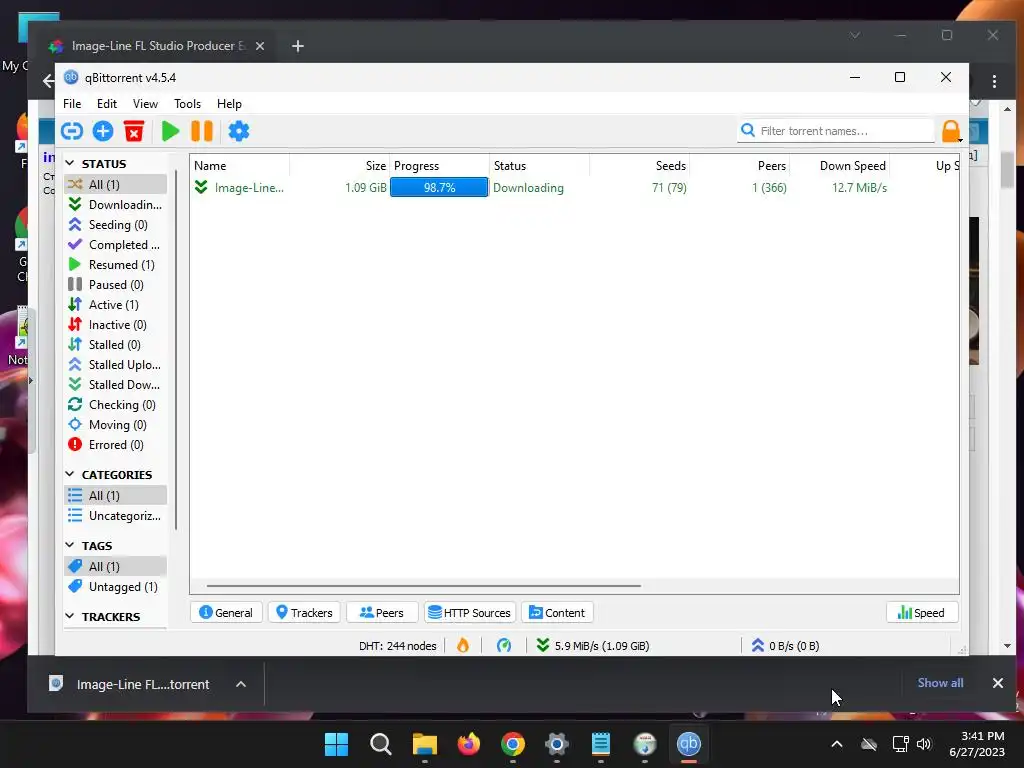The image size is (1024, 768).
Task: Select the Completed status filter
Action: tap(116, 244)
